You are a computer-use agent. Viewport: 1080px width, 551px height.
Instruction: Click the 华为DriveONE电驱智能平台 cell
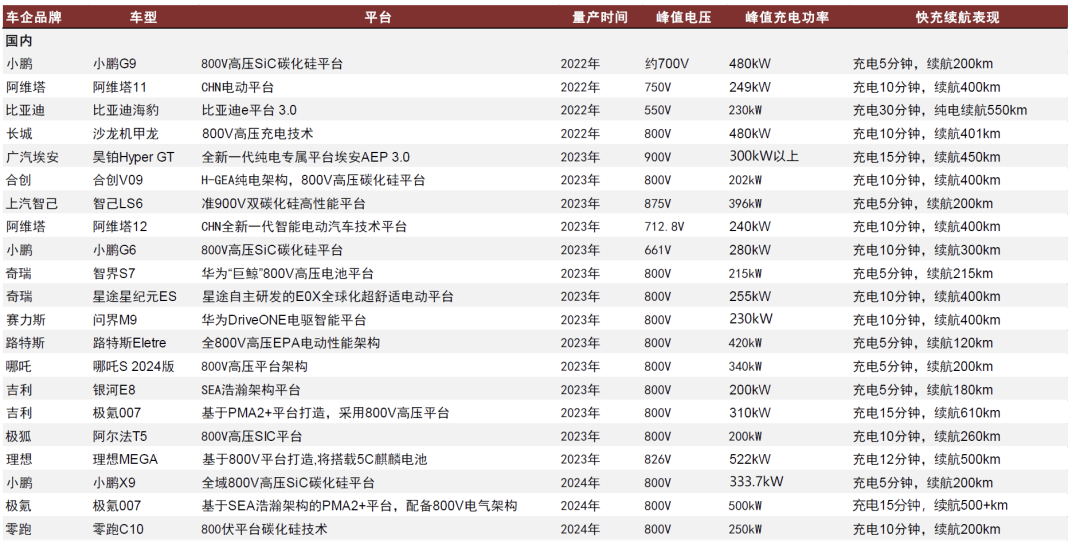[284, 320]
